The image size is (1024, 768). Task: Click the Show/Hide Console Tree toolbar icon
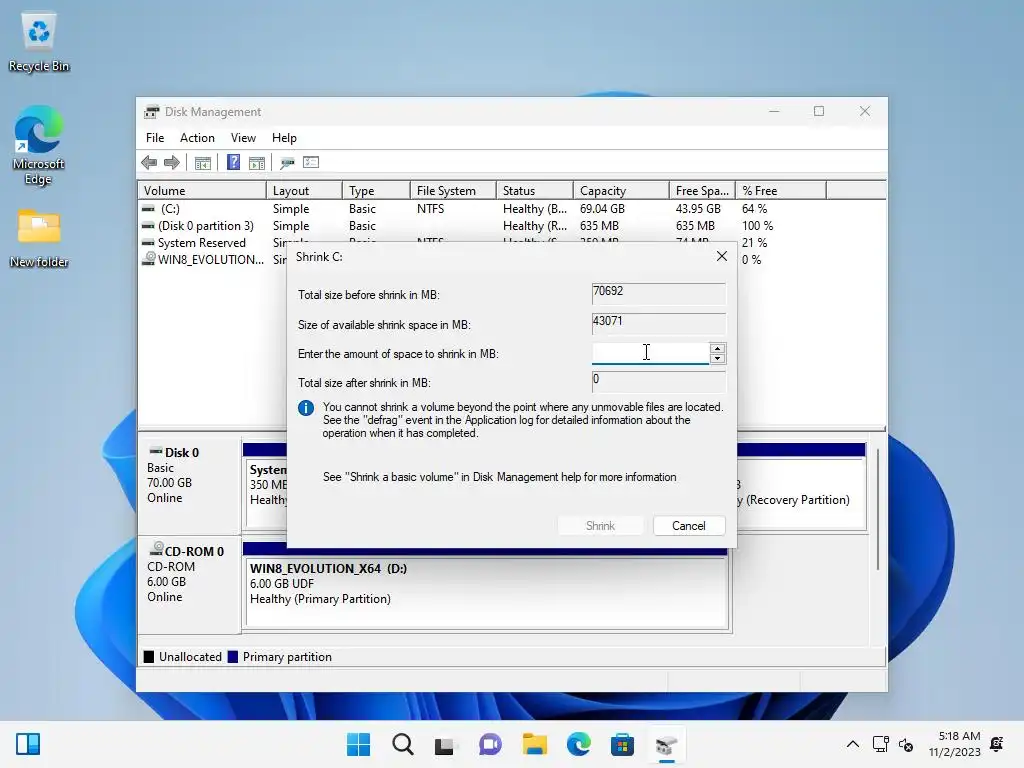(202, 163)
